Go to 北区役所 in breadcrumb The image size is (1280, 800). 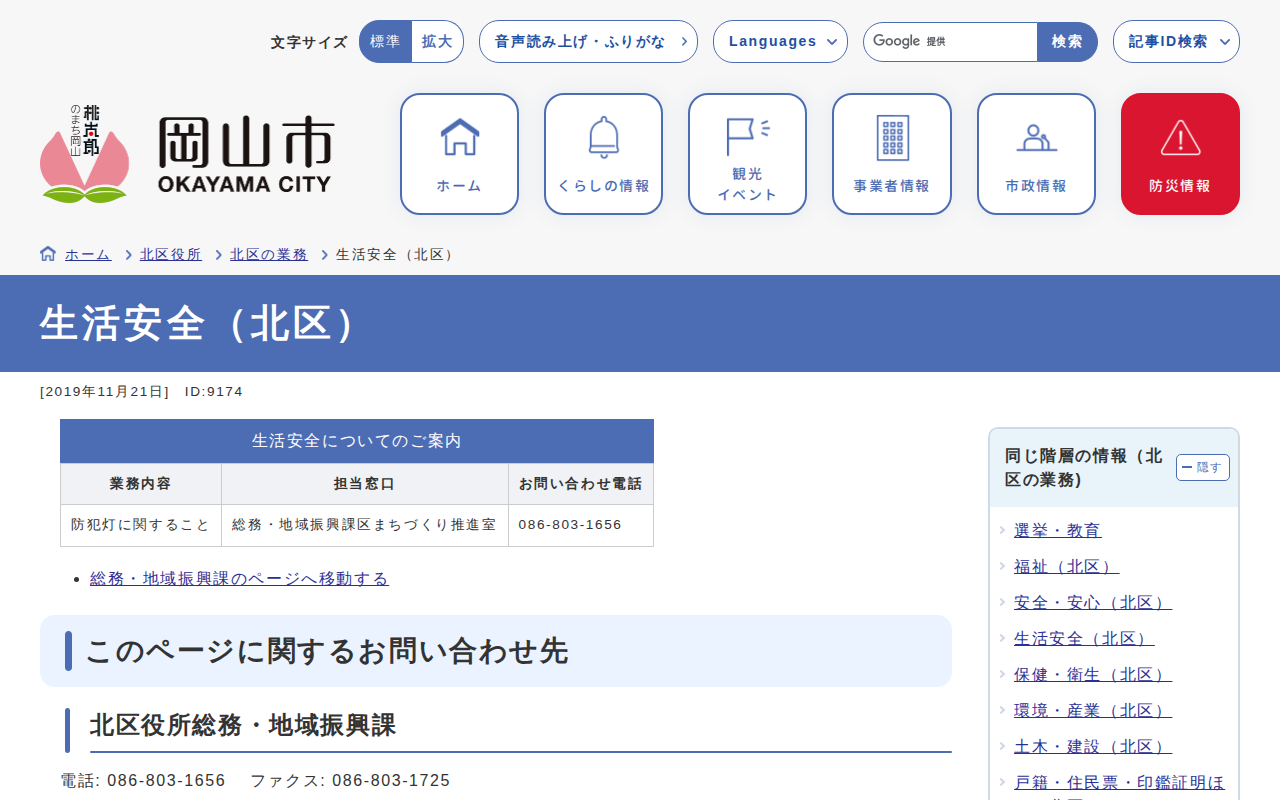point(170,255)
